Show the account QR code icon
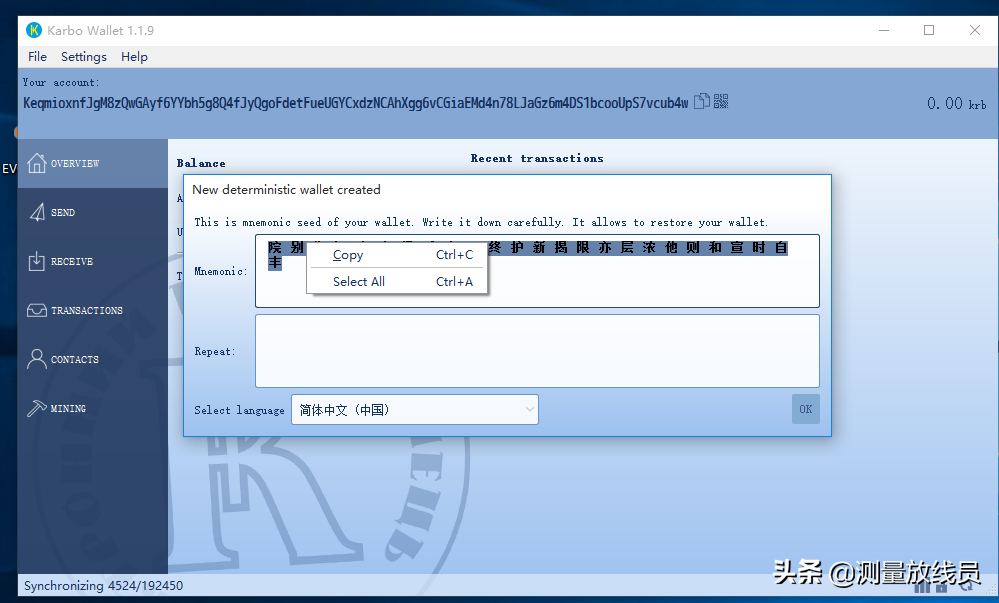 (x=721, y=101)
